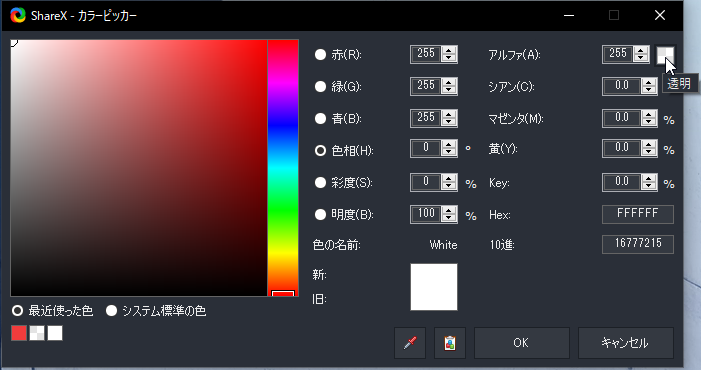This screenshot has width=701, height=370.
Task: Close the color picker window
Action: tap(660, 15)
